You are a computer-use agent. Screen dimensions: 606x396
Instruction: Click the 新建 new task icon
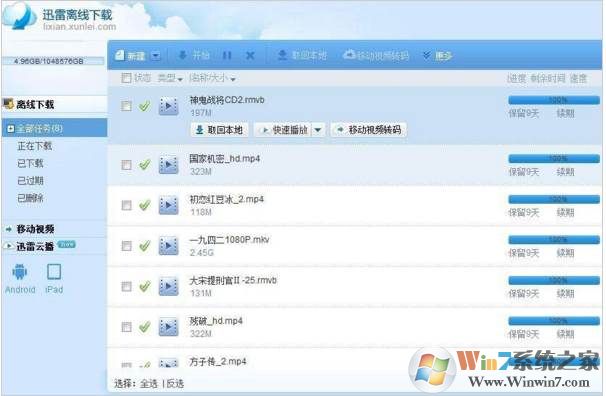point(120,55)
